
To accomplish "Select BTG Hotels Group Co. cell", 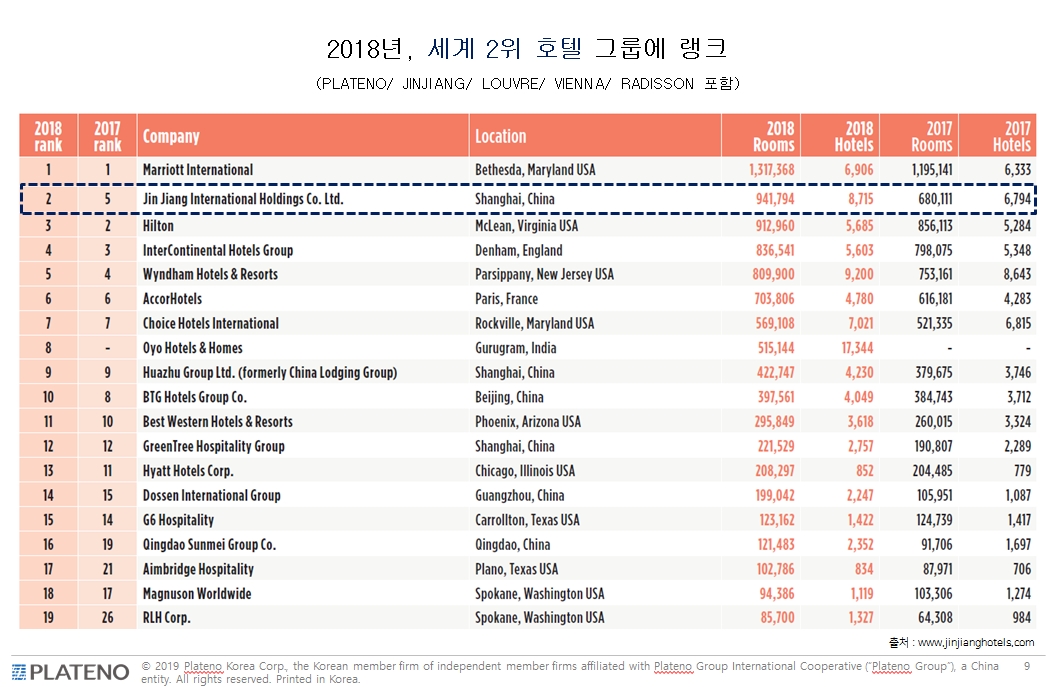I will [x=194, y=397].
